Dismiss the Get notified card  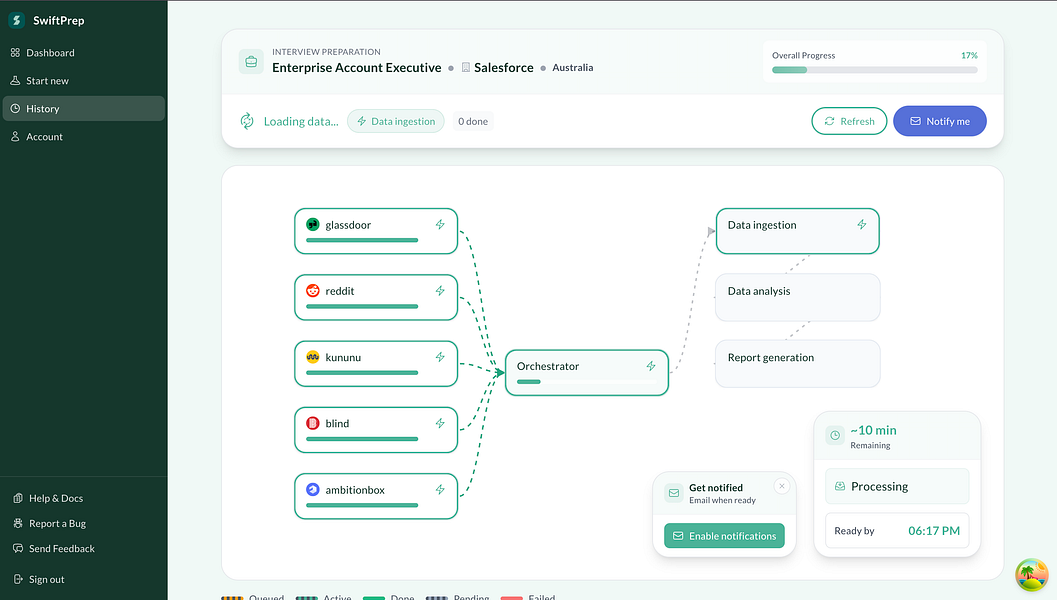782,486
